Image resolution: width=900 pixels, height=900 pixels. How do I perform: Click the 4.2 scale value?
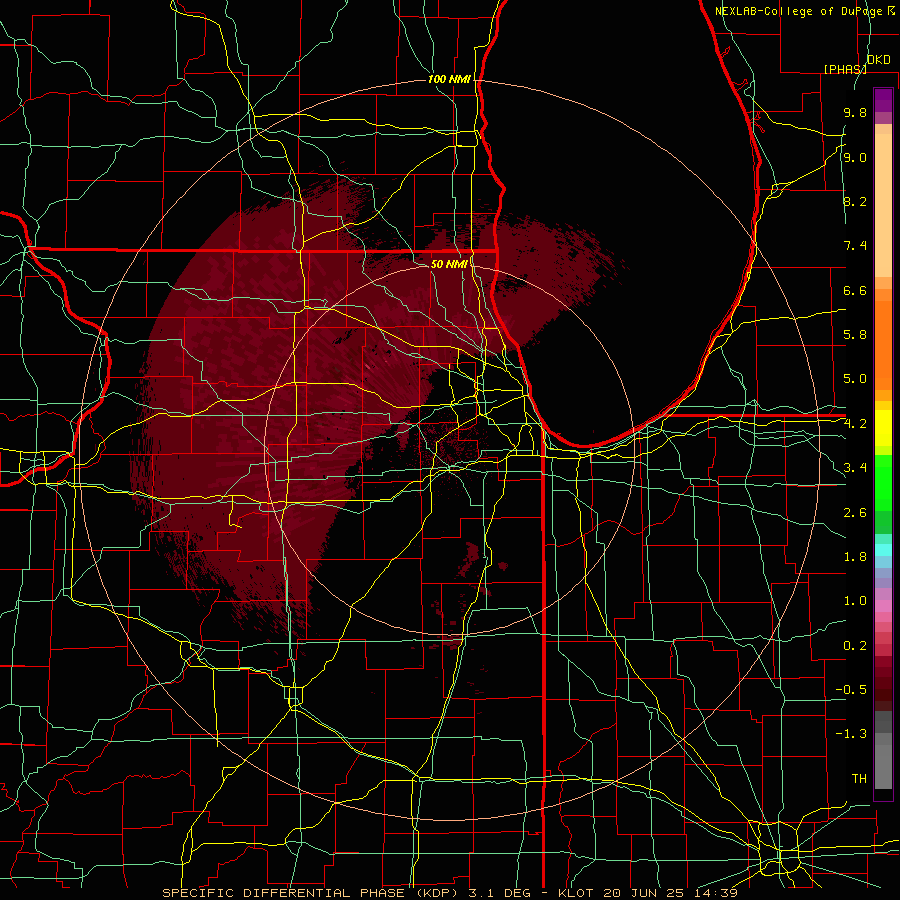[x=855, y=424]
